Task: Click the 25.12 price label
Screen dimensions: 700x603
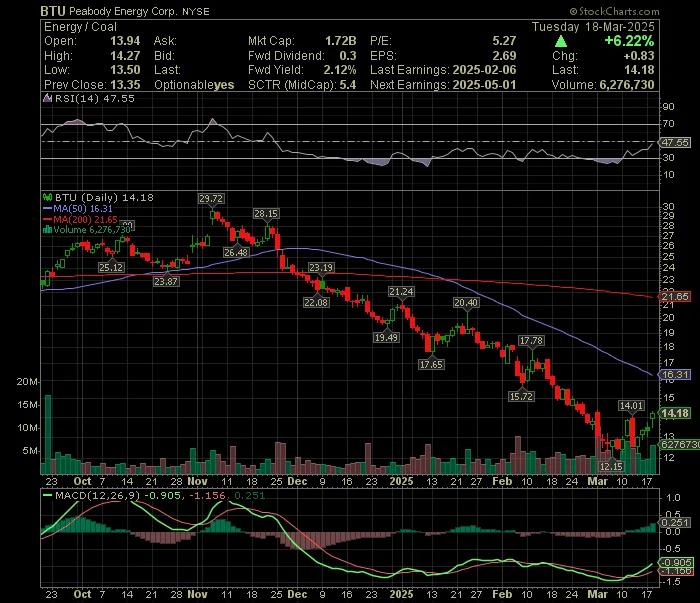Action: click(x=111, y=268)
